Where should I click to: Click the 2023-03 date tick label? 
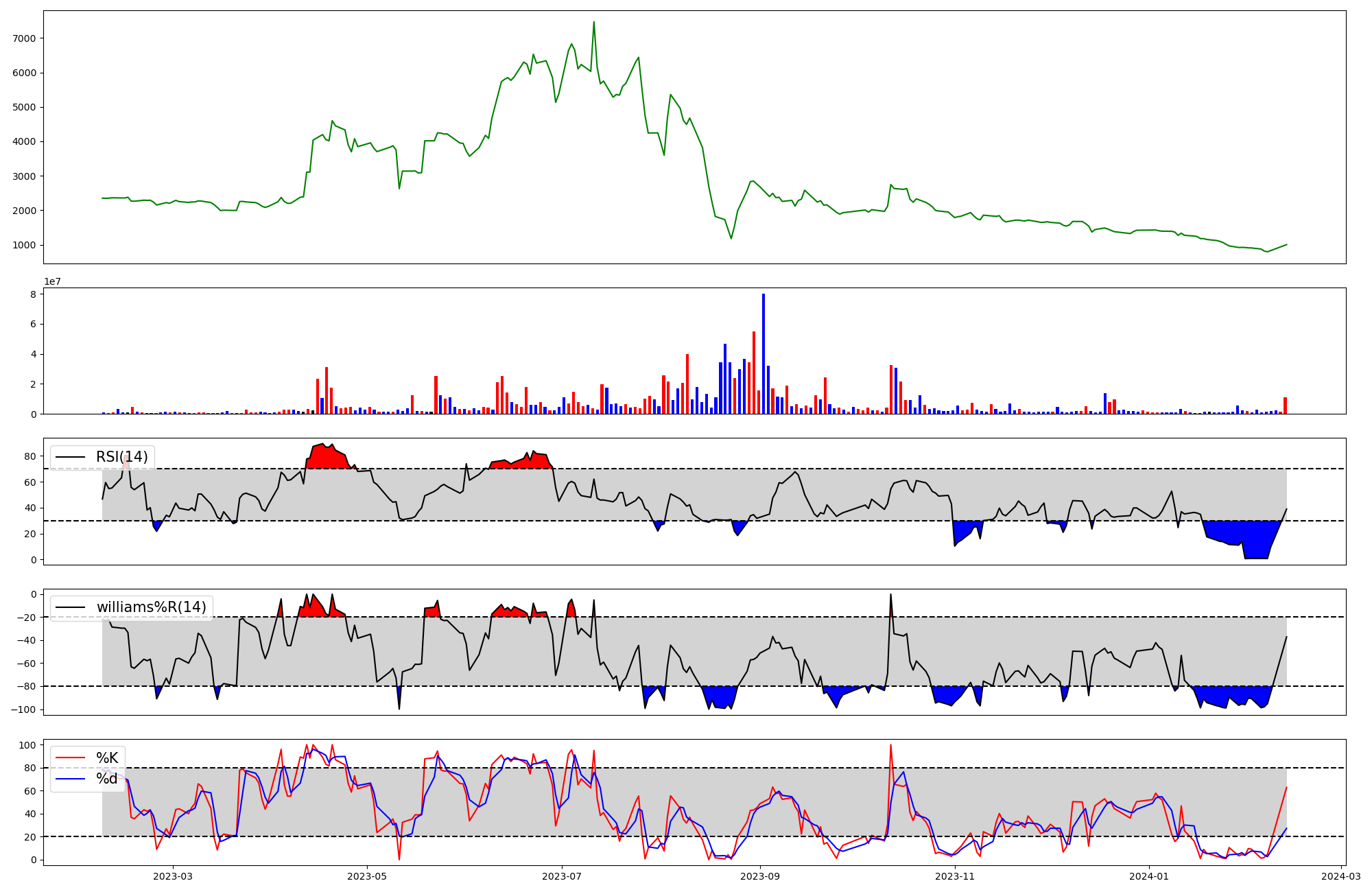[x=172, y=876]
